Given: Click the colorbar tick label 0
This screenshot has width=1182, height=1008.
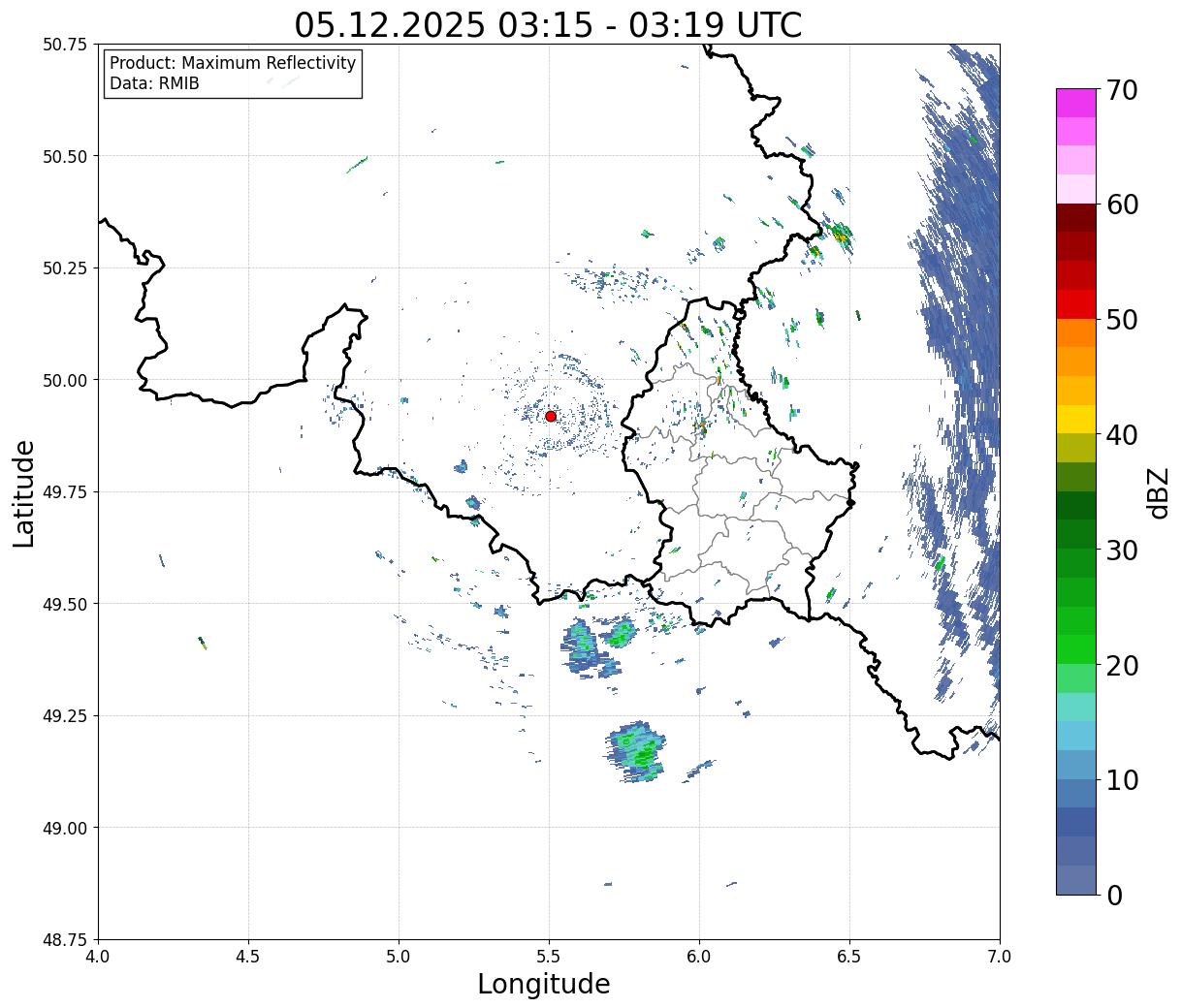Looking at the screenshot, I should (1114, 895).
